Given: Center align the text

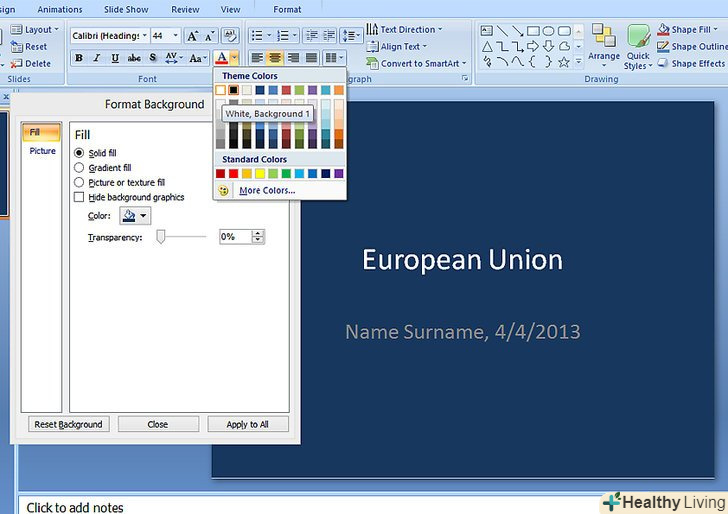Looking at the screenshot, I should (275, 58).
